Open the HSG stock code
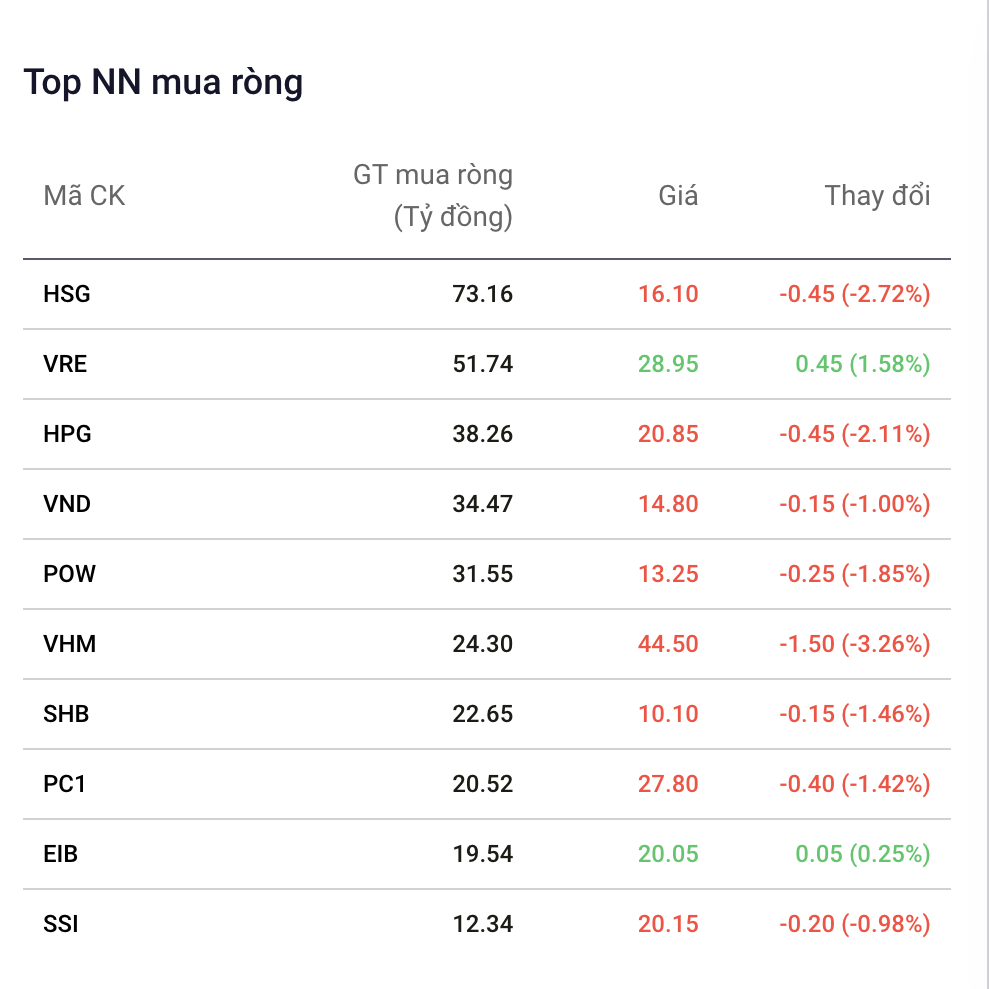Viewport: 989px width, 989px height. pyautogui.click(x=67, y=294)
